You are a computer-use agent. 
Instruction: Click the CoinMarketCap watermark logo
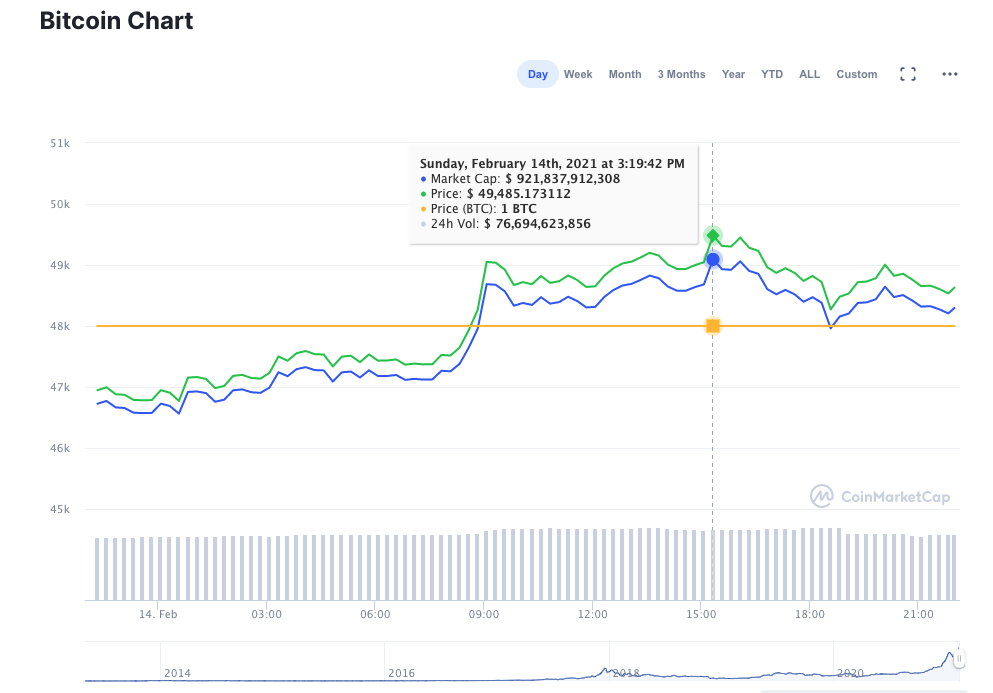[880, 496]
